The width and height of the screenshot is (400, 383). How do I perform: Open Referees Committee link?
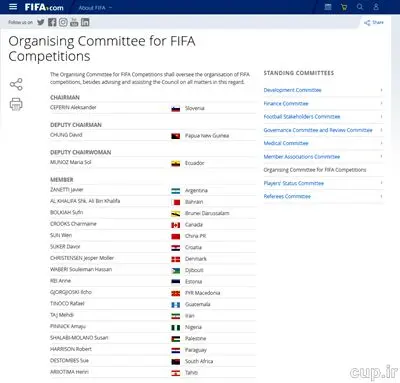pyautogui.click(x=287, y=196)
